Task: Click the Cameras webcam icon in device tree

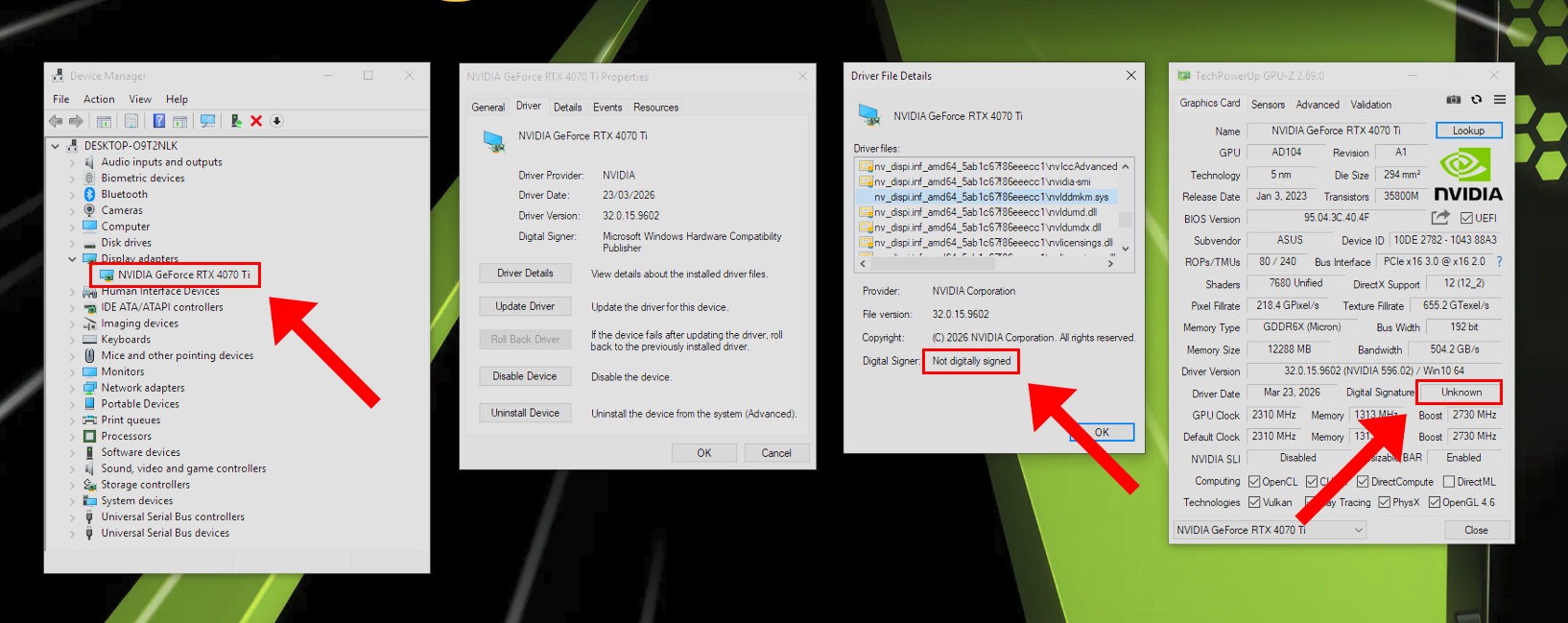Action: pyautogui.click(x=89, y=210)
